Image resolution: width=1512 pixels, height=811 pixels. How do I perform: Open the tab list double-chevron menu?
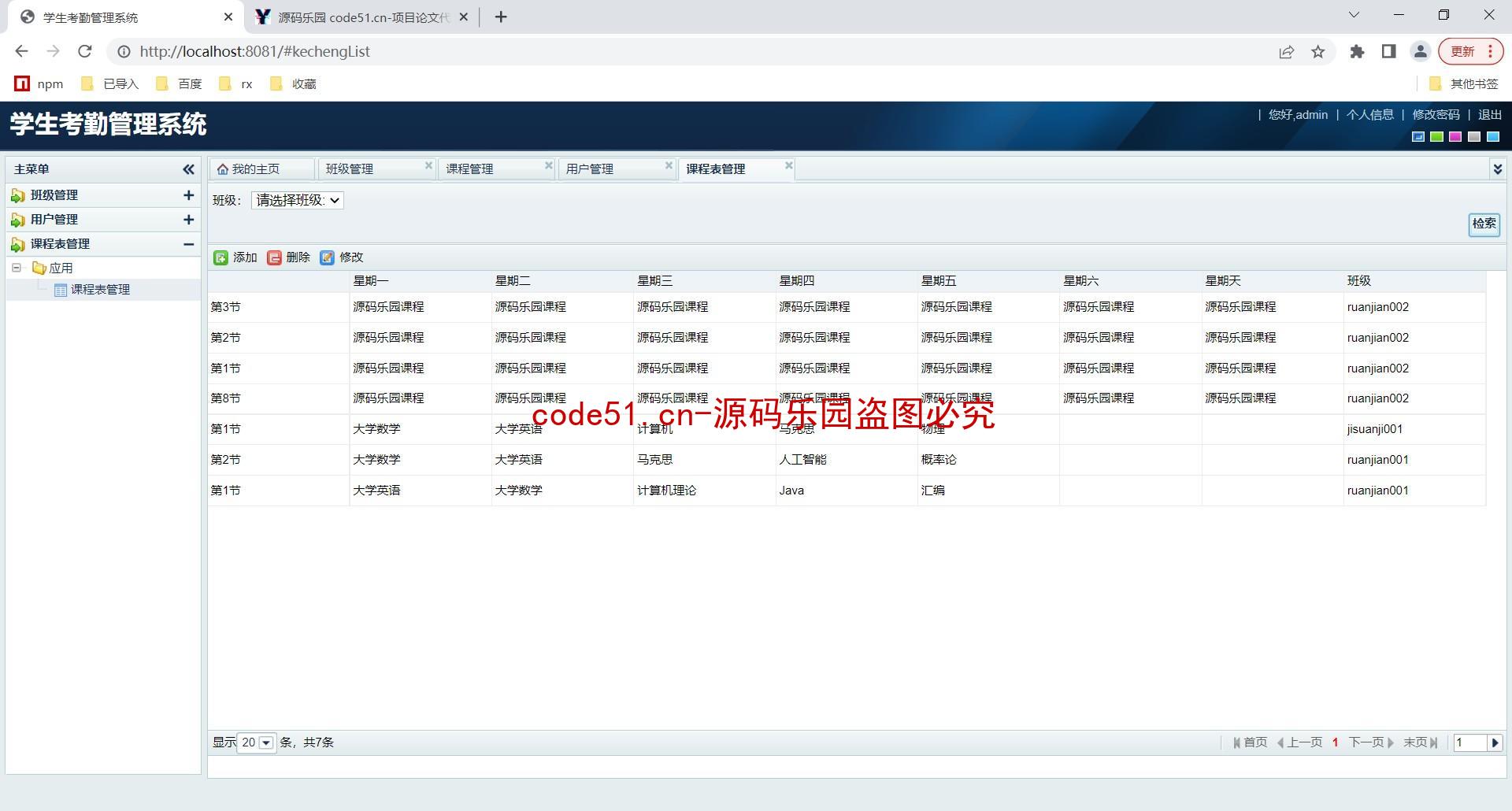coord(1497,169)
